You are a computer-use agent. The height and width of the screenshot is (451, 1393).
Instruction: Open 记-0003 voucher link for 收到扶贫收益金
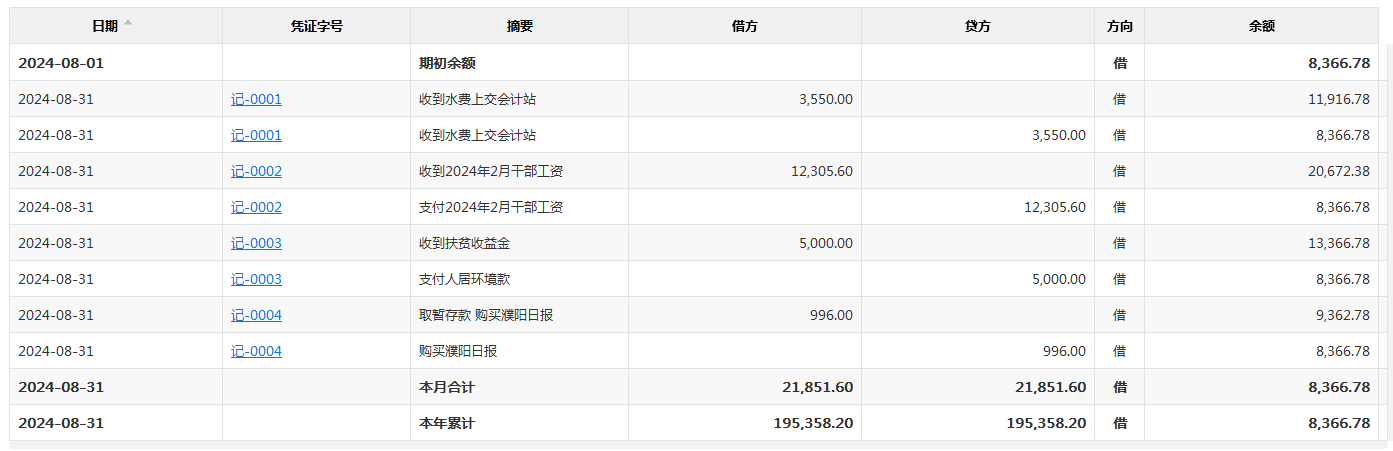point(256,243)
